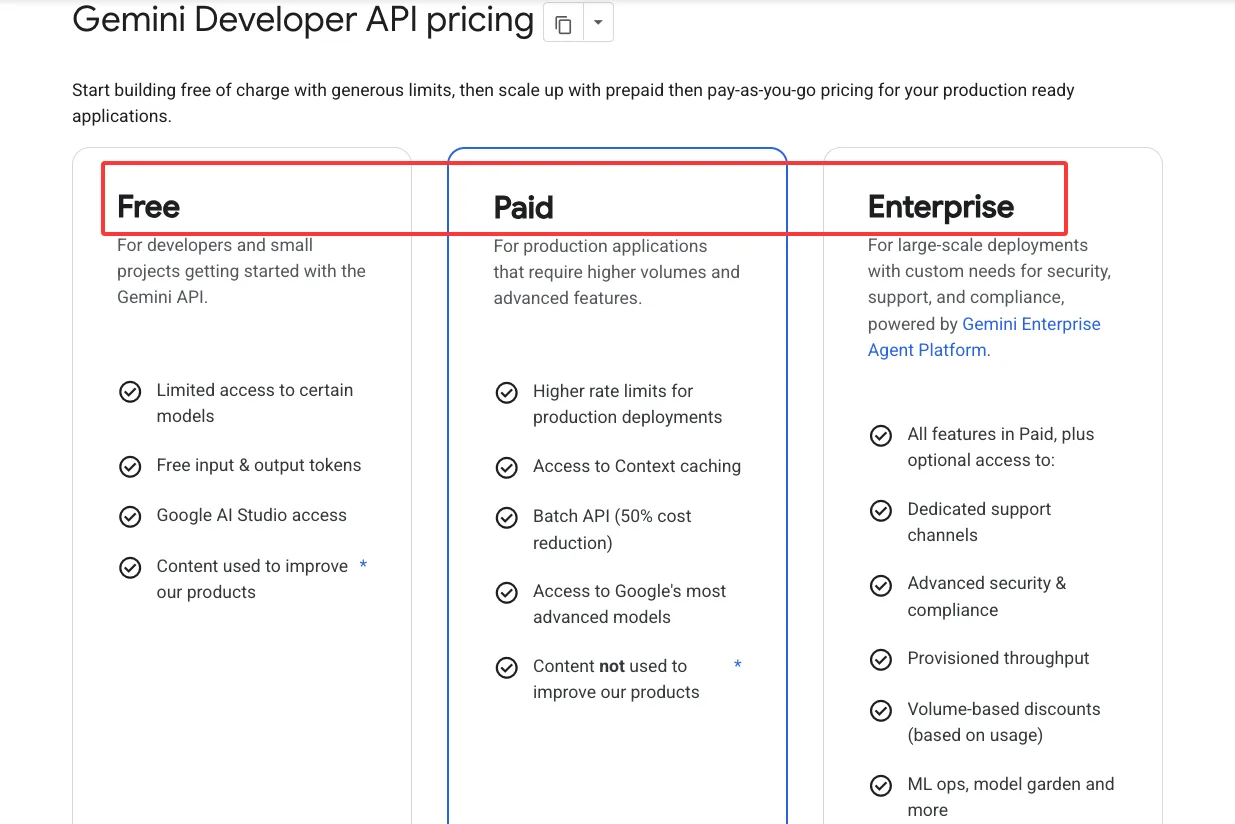Click the text Google AI Studio access

[252, 515]
